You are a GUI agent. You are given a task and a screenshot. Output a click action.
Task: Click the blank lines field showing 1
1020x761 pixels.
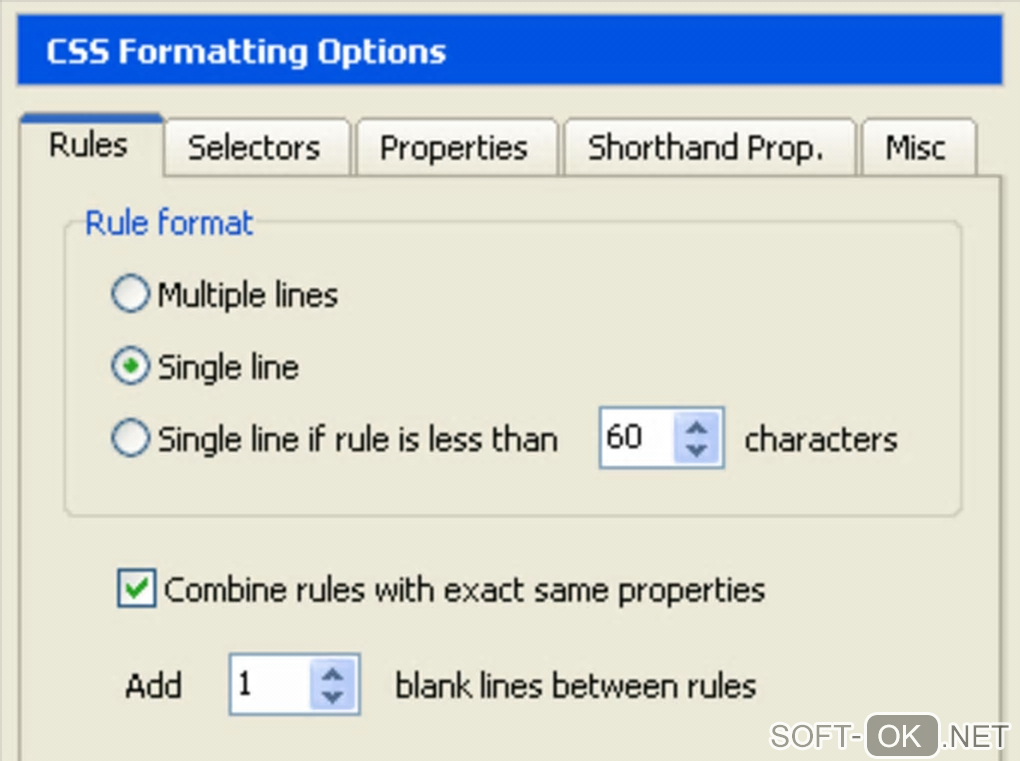[268, 685]
